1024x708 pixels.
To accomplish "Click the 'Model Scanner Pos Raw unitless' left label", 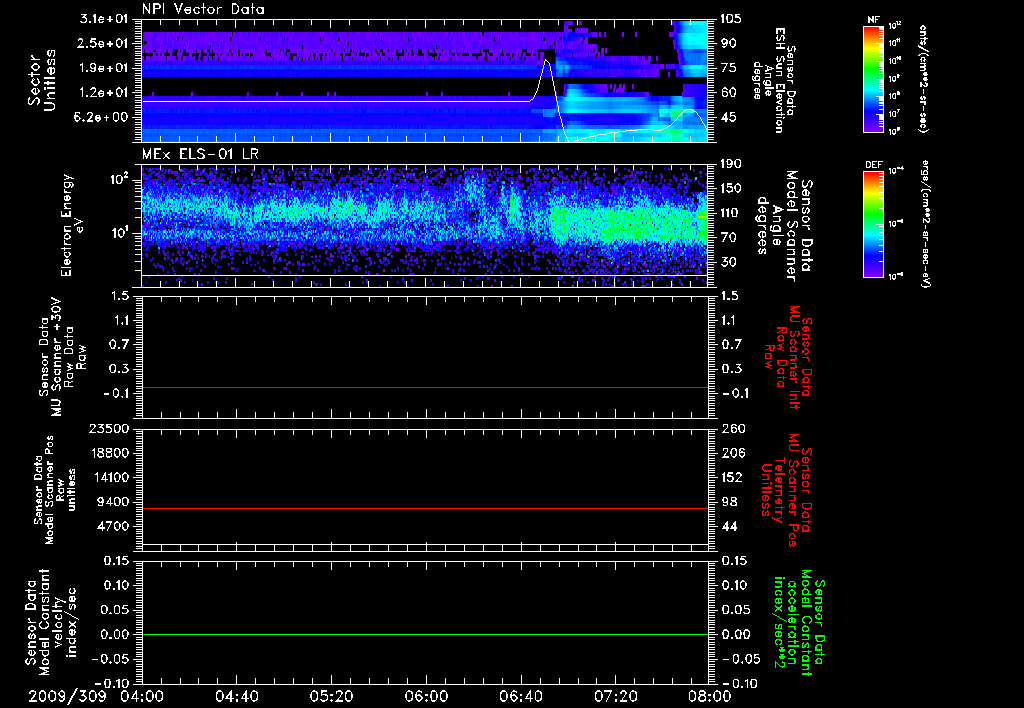I will click(55, 490).
